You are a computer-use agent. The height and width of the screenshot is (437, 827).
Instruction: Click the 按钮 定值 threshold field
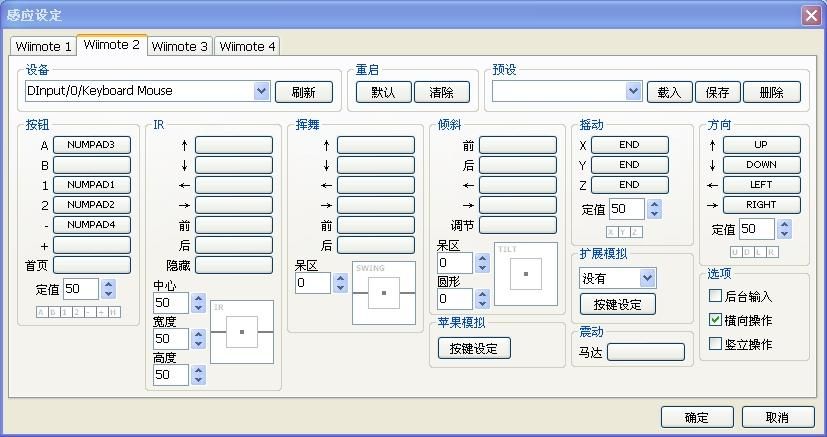click(81, 289)
